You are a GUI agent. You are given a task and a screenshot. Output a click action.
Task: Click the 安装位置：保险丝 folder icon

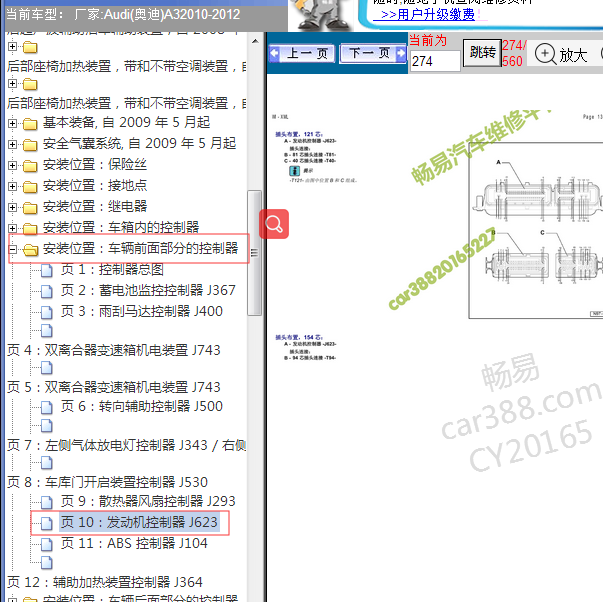coord(30,166)
